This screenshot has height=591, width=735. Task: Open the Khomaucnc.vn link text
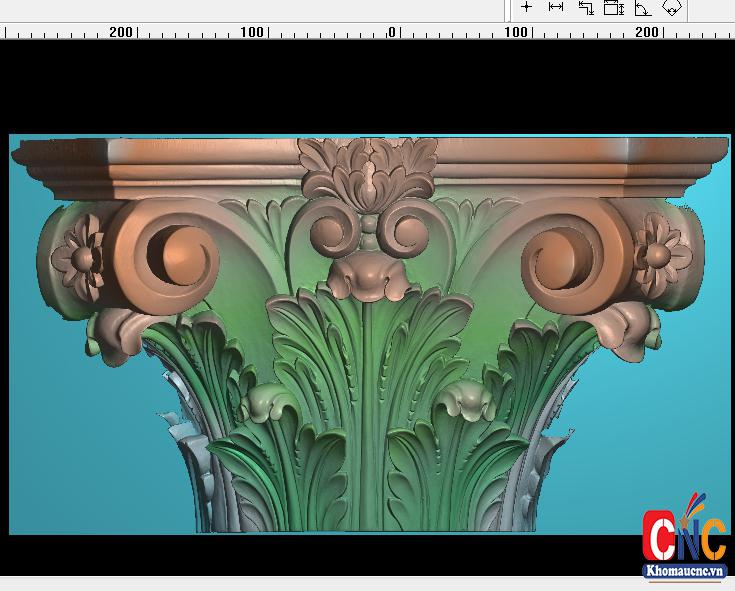coord(684,571)
